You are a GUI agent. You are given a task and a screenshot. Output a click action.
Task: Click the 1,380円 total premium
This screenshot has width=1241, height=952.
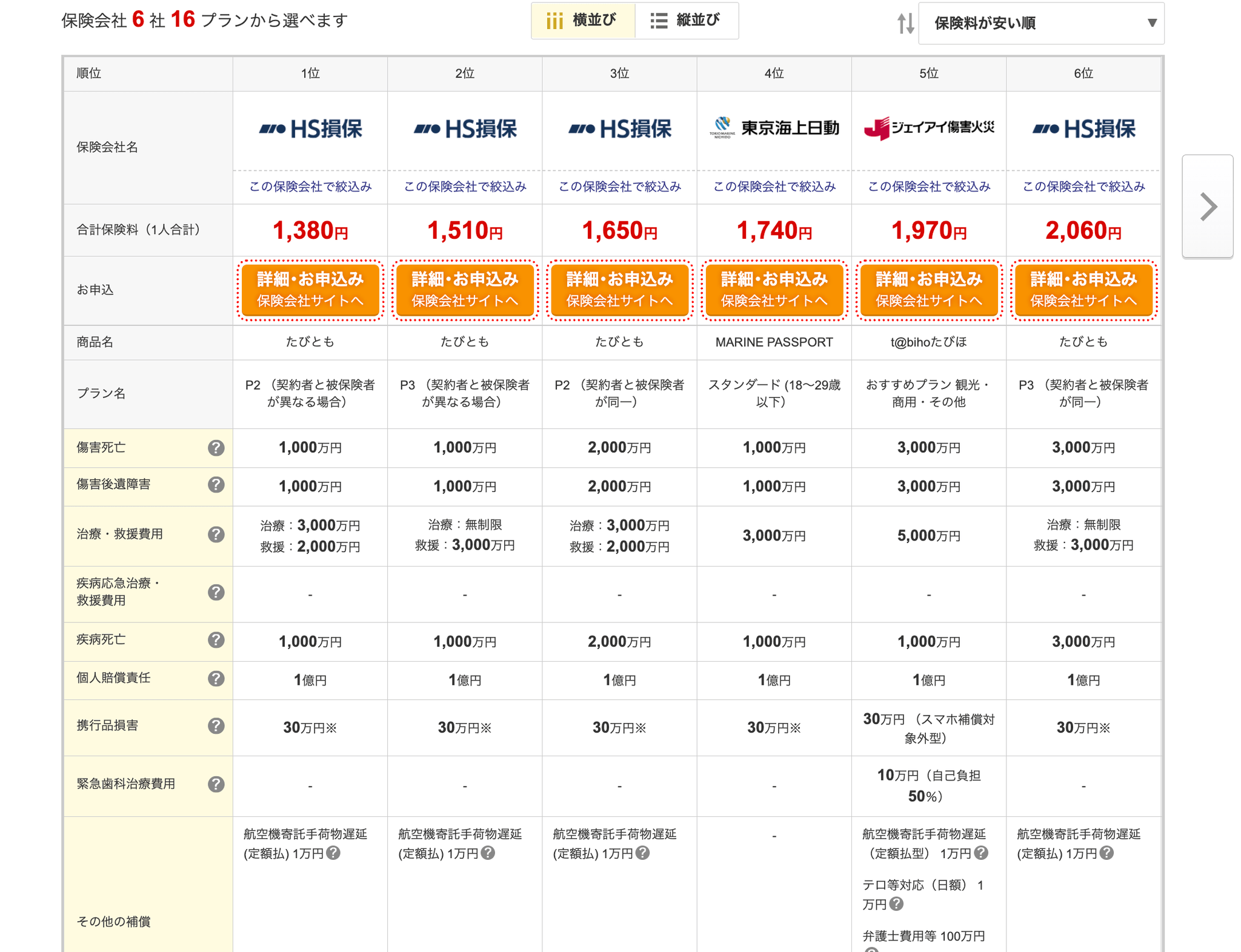310,230
